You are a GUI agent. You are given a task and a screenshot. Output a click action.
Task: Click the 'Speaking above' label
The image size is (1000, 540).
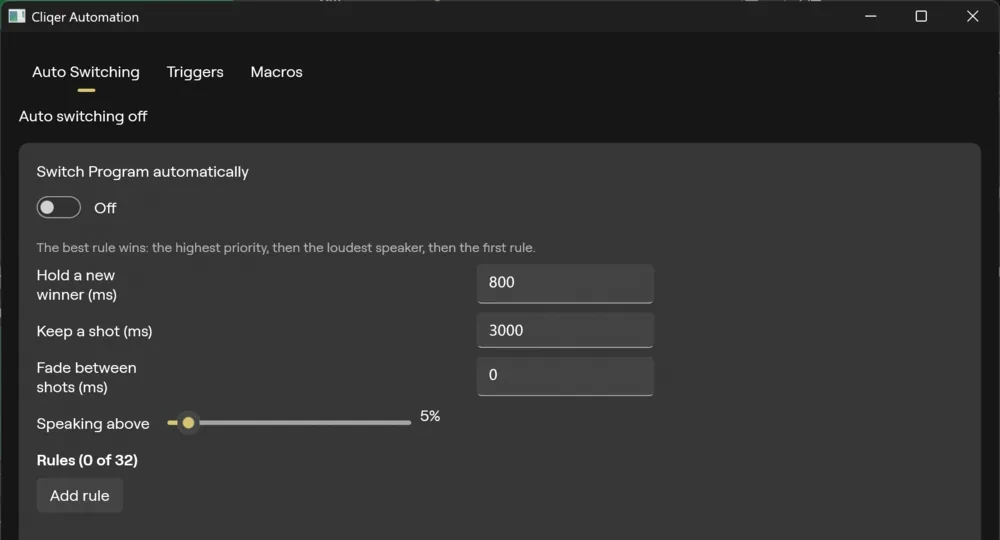click(x=93, y=424)
